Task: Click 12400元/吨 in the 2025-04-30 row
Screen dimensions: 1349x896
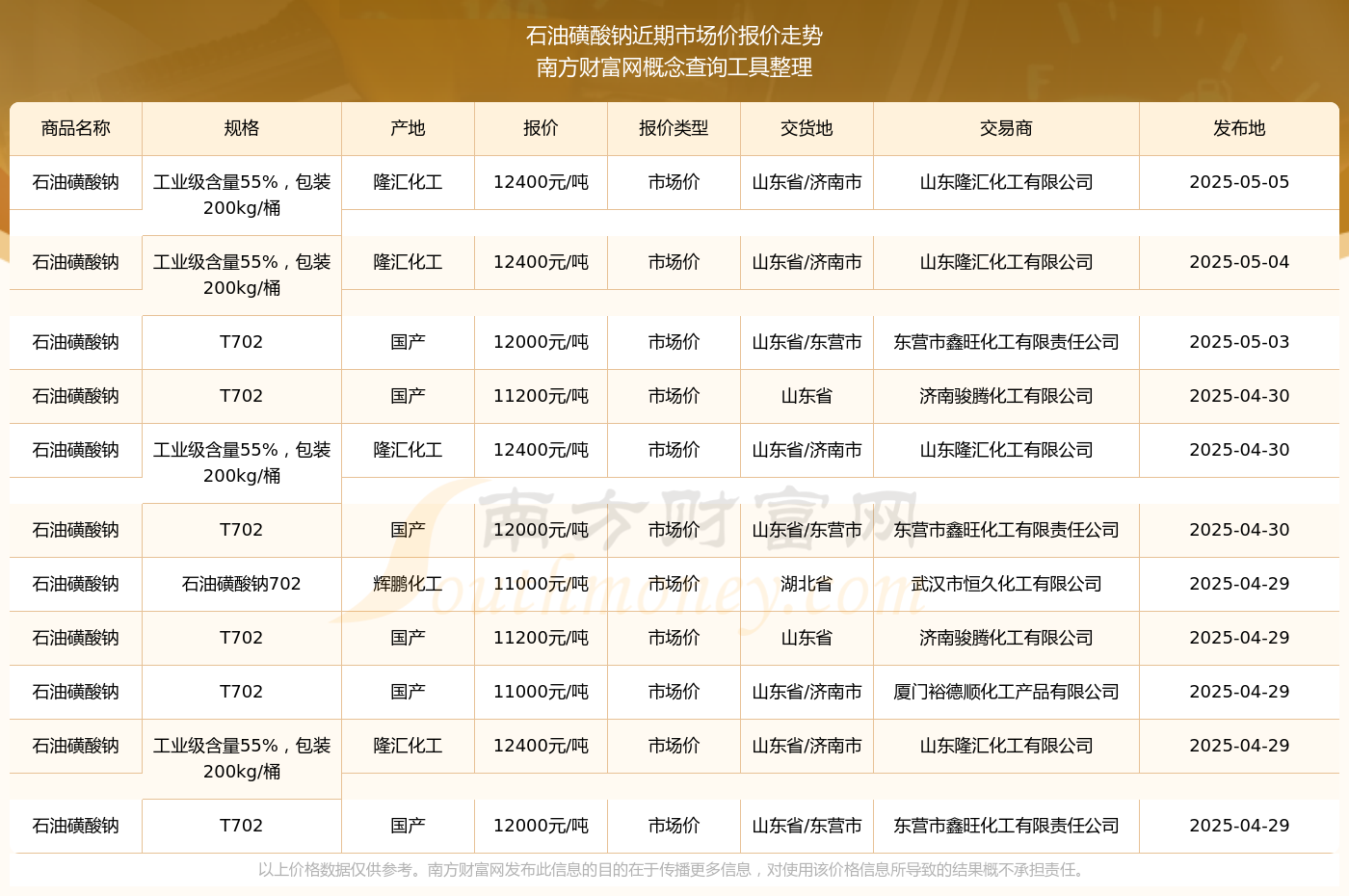Action: coord(541,450)
